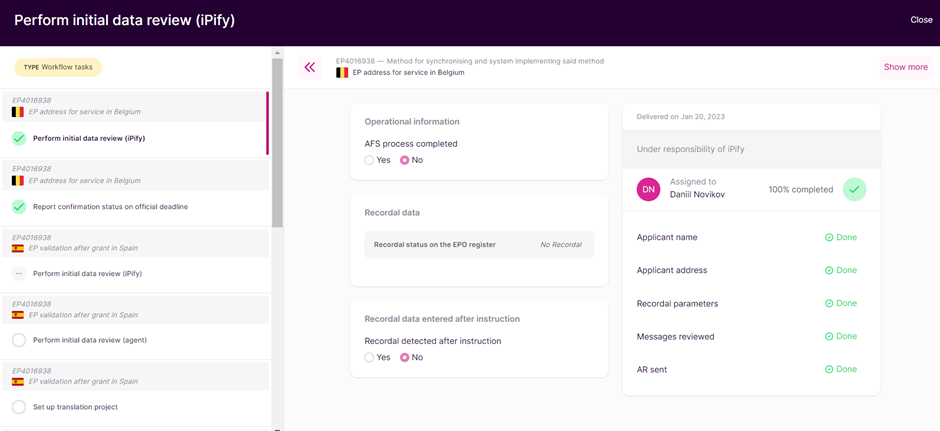Image resolution: width=940 pixels, height=431 pixels.
Task: Click Done status for Applicant name
Action: 841,238
